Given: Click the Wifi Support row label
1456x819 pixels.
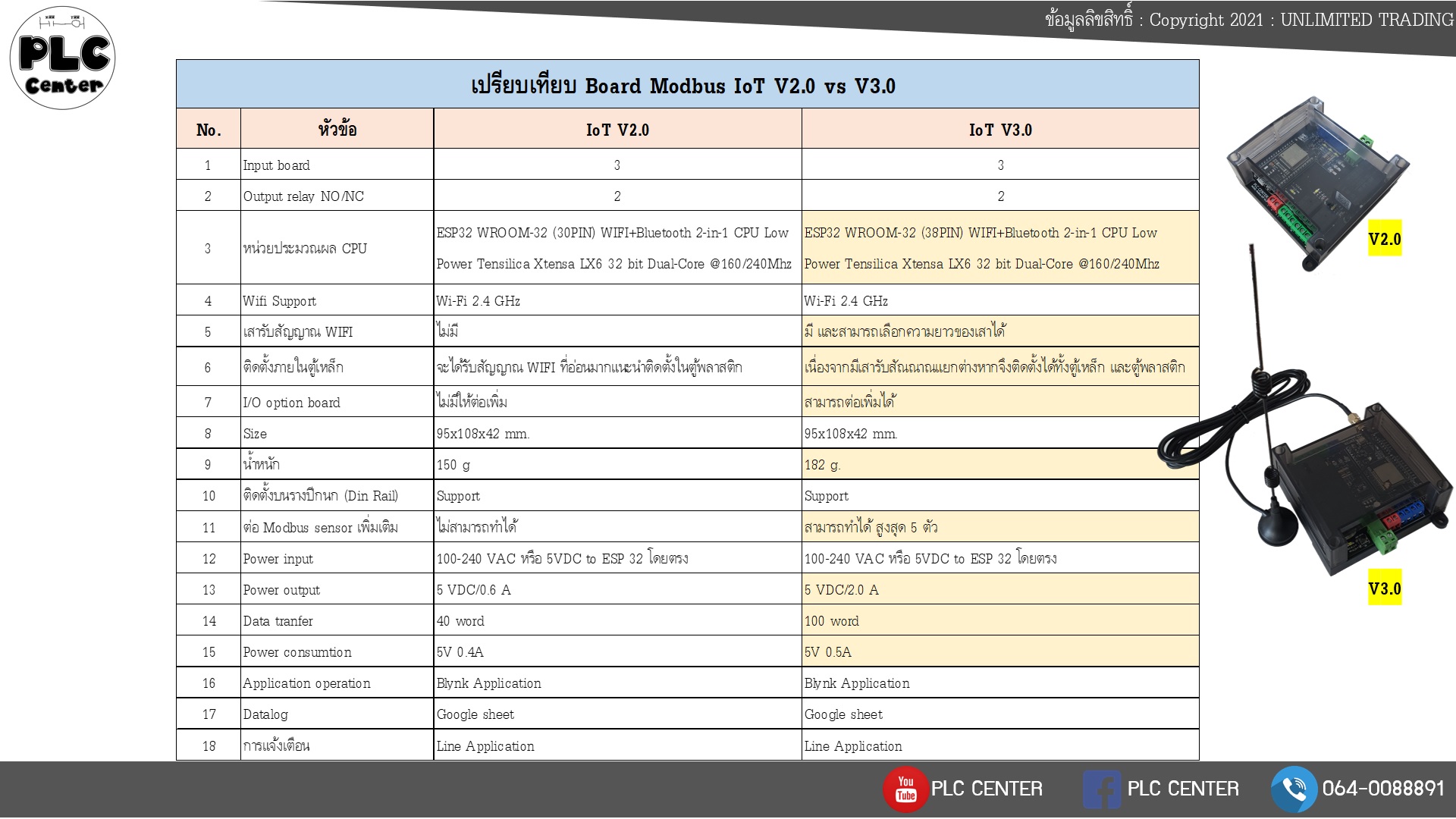Looking at the screenshot, I should (279, 301).
